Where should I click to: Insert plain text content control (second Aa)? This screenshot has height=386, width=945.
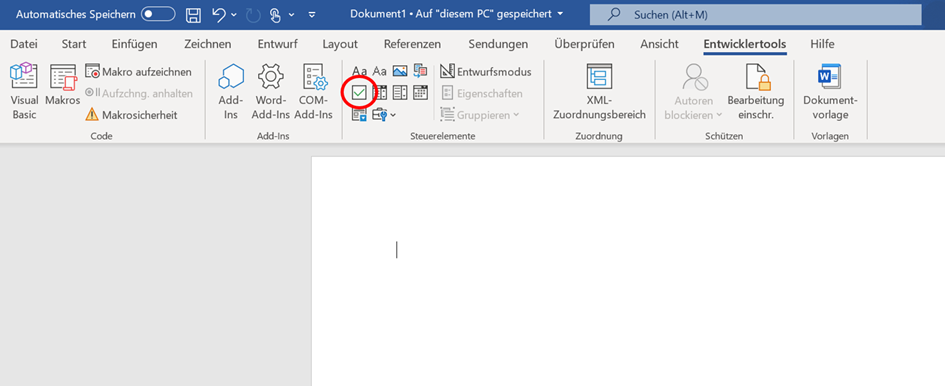(380, 71)
